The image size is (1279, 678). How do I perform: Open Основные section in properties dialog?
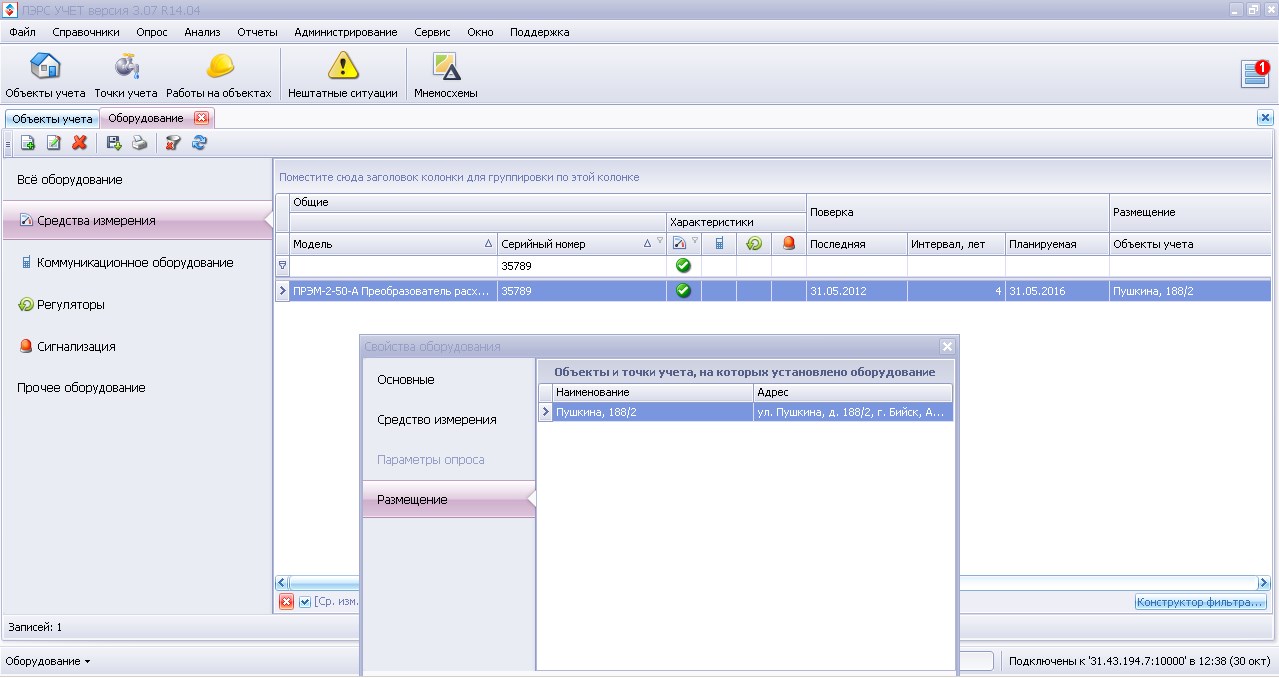(449, 380)
